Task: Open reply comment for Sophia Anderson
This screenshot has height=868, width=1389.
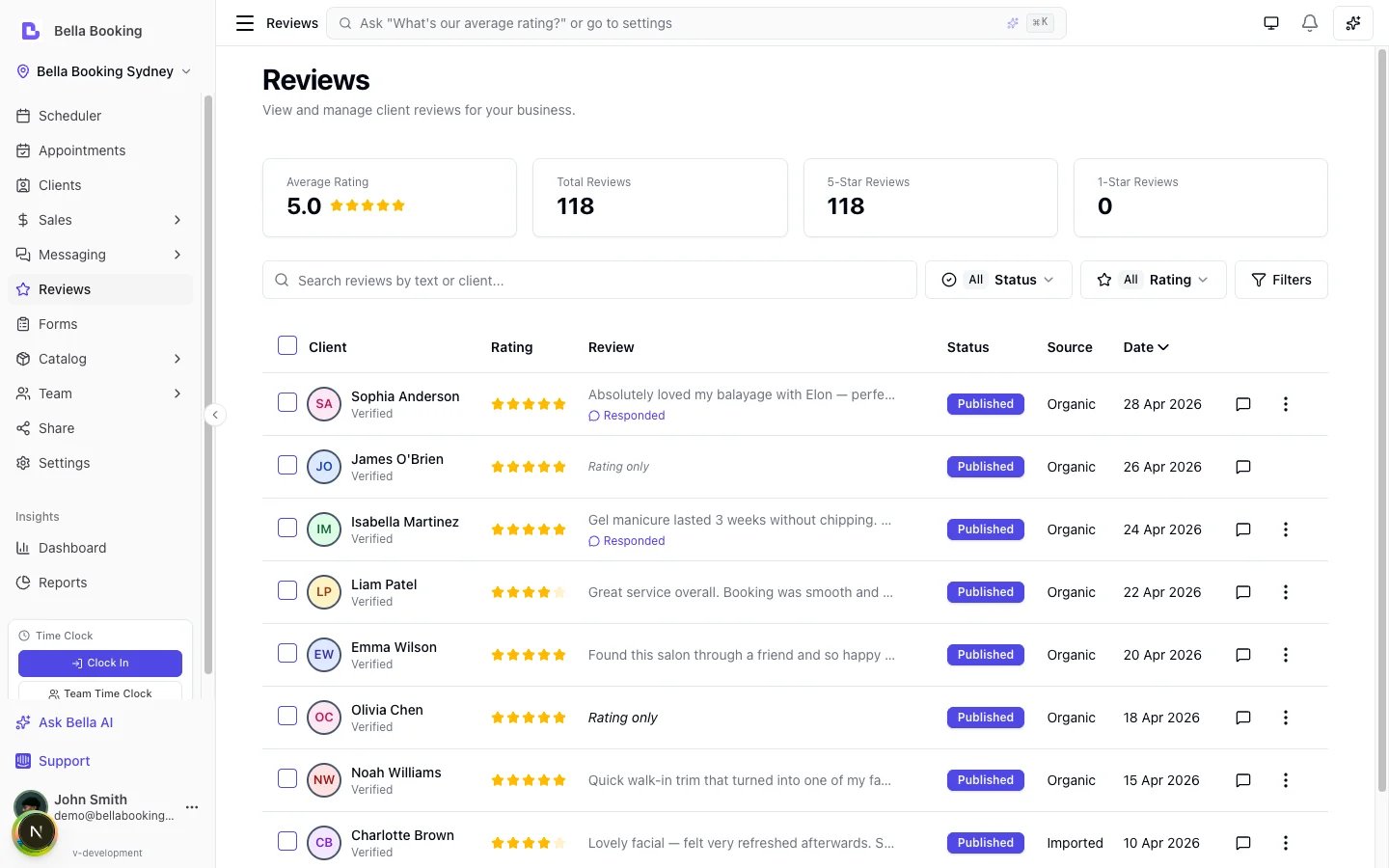Action: (x=1243, y=404)
